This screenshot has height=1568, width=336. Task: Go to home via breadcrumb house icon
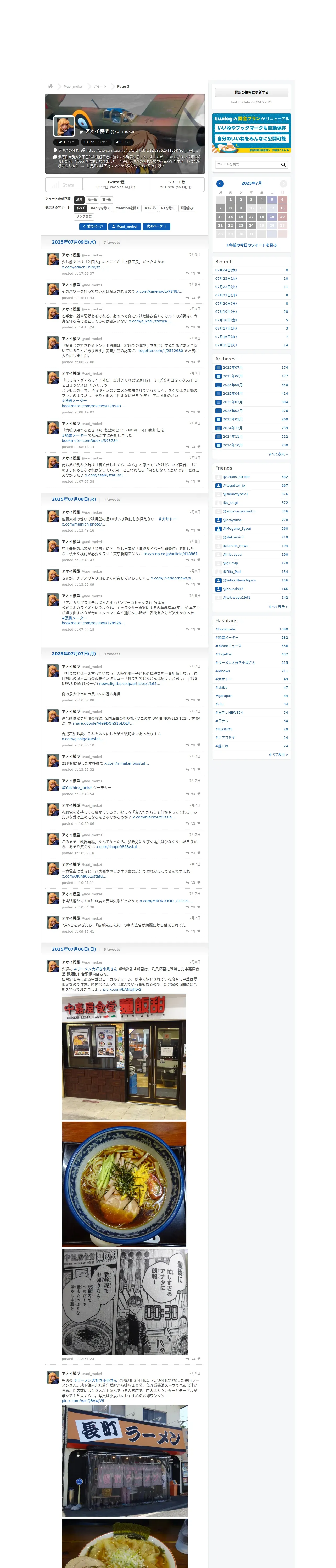click(50, 87)
